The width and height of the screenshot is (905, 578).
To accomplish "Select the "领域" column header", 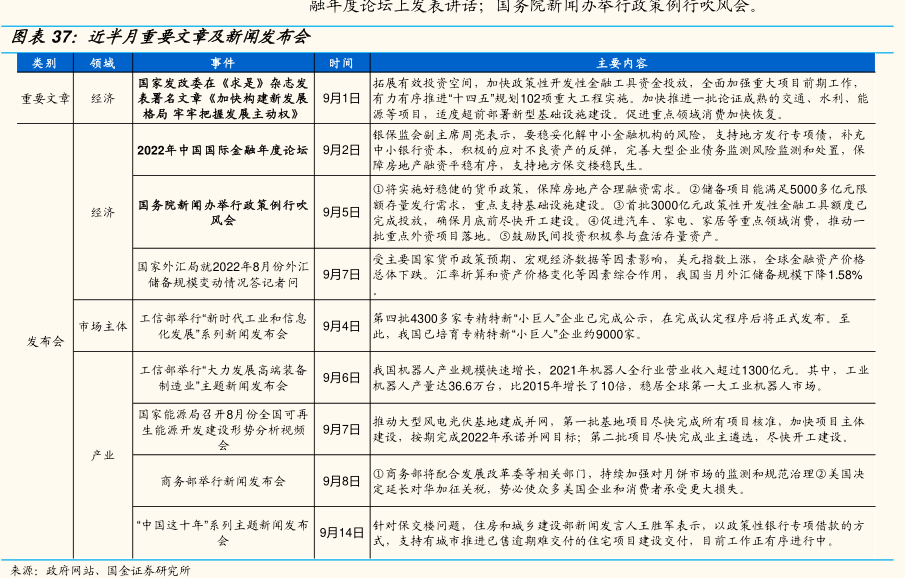I will [x=103, y=63].
